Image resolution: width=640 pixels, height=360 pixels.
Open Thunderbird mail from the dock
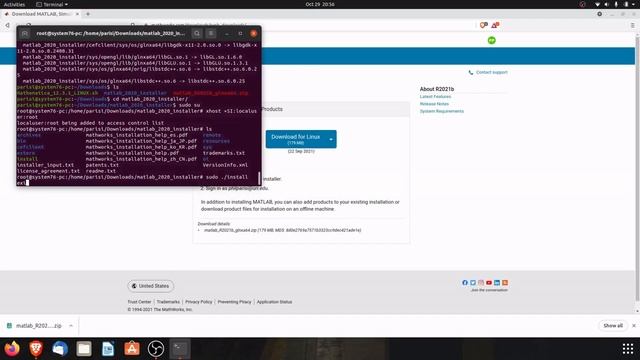[60, 349]
